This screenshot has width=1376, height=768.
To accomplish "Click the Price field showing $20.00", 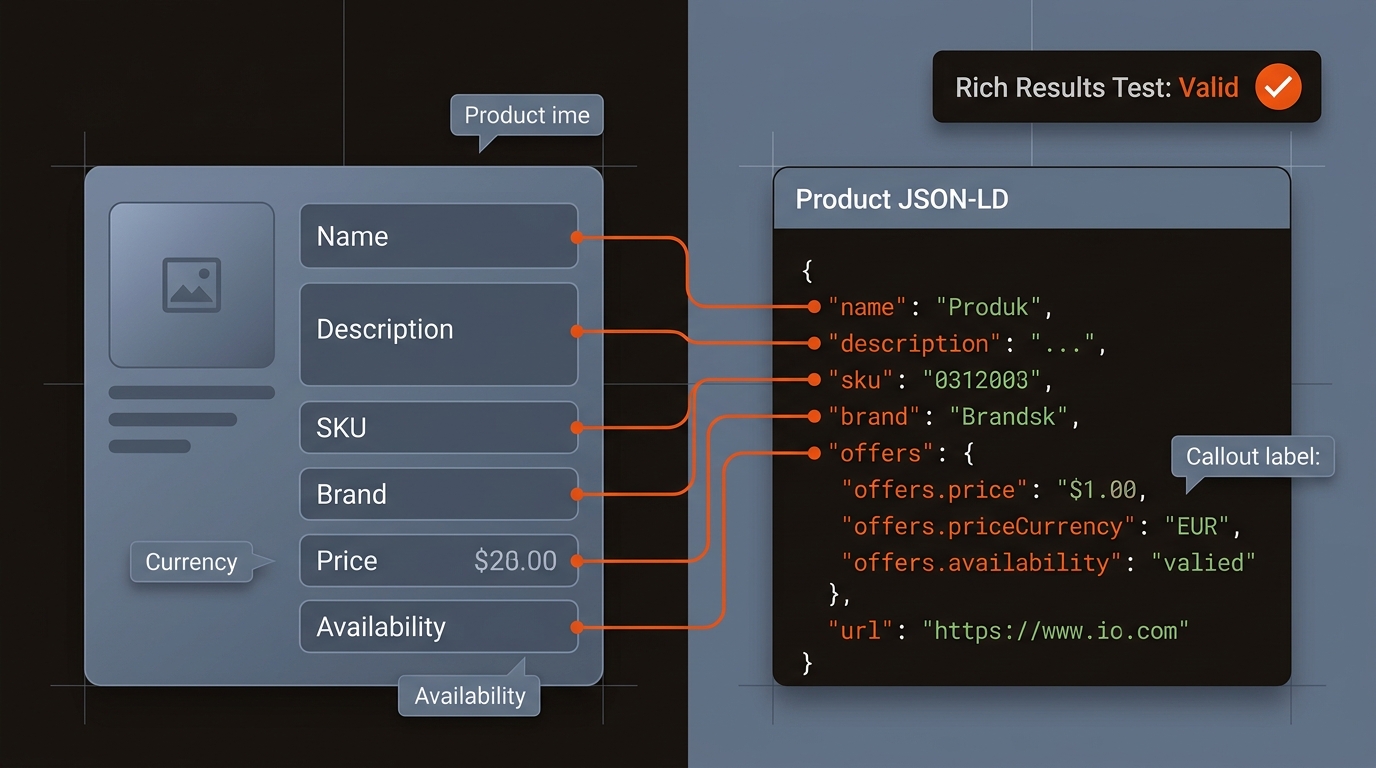I will tap(439, 560).
